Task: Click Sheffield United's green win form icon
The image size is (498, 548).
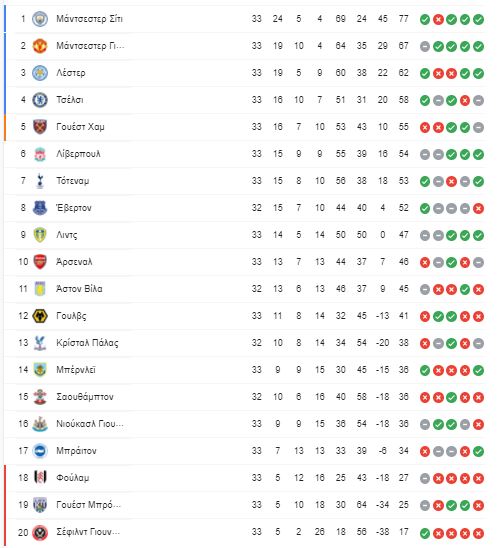Action: click(x=425, y=532)
